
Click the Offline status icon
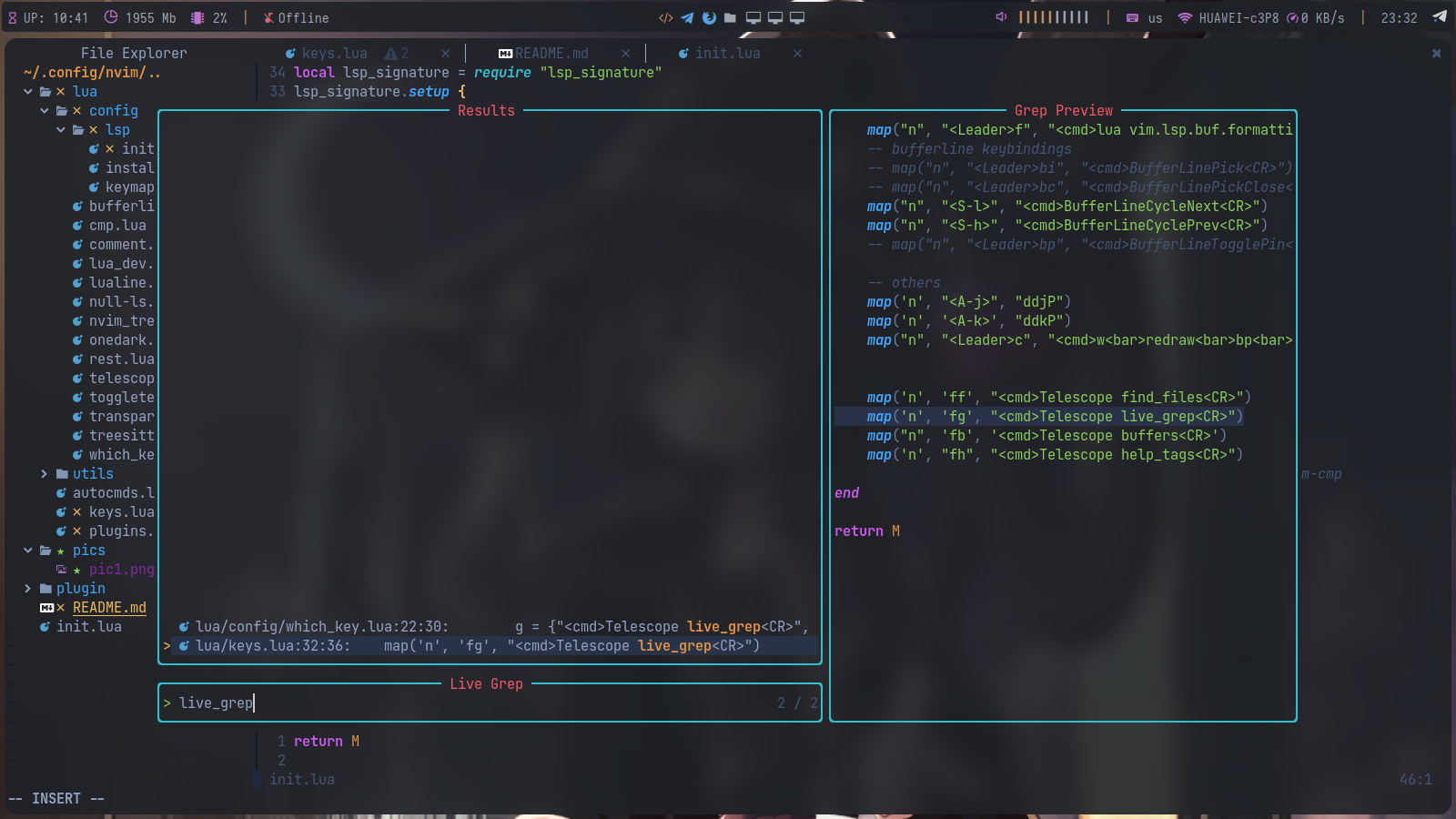[268, 18]
